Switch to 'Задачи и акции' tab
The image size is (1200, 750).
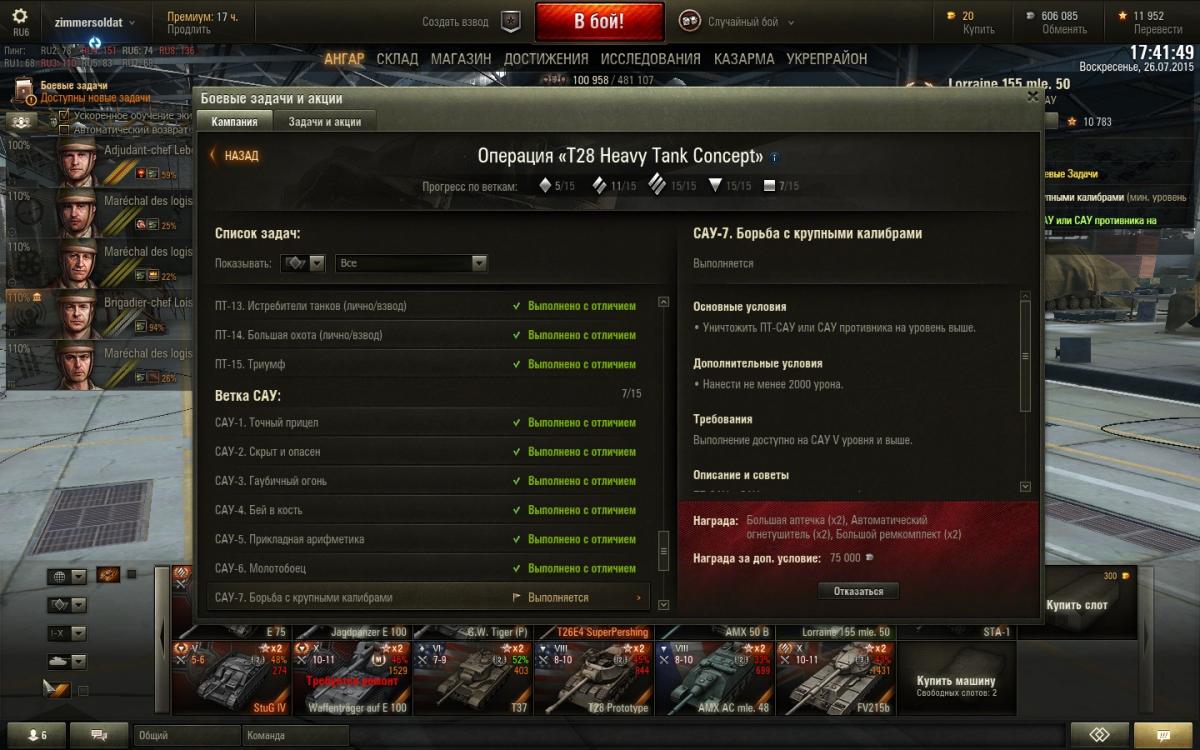(324, 121)
